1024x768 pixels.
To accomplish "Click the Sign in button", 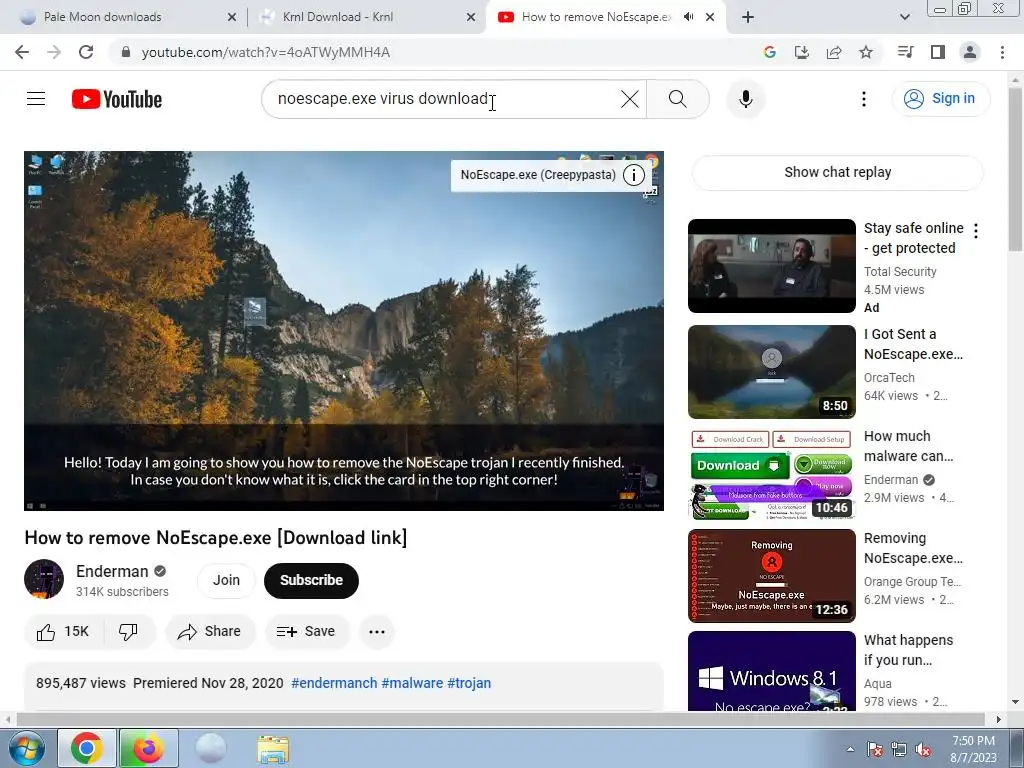I will click(940, 99).
